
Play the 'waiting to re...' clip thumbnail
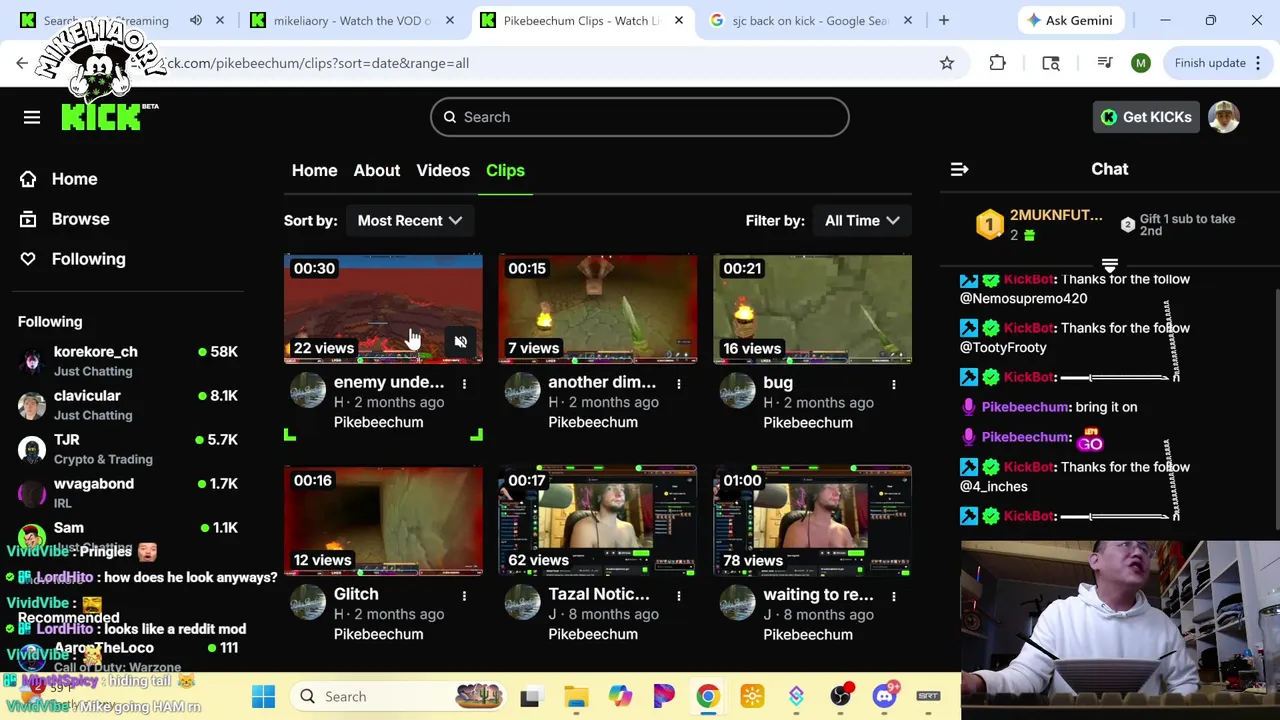click(x=812, y=521)
